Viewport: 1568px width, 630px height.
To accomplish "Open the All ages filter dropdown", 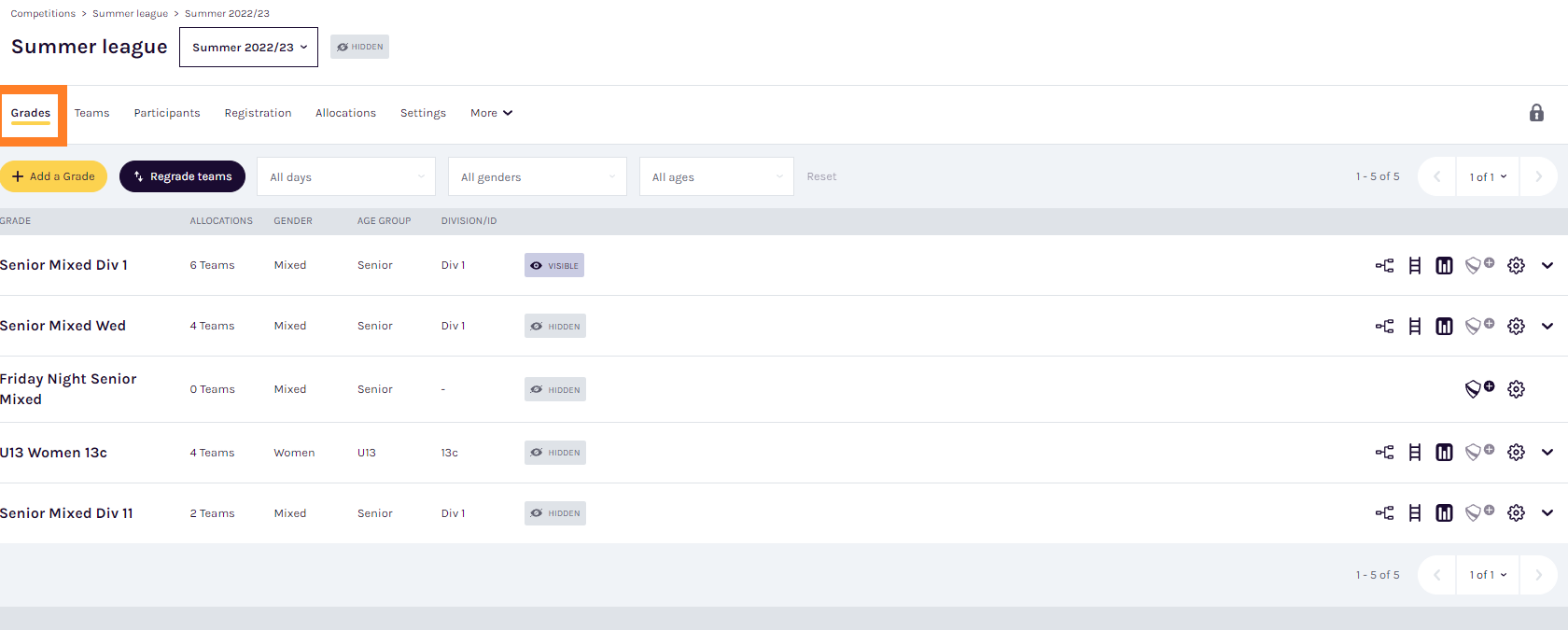I will (x=716, y=177).
